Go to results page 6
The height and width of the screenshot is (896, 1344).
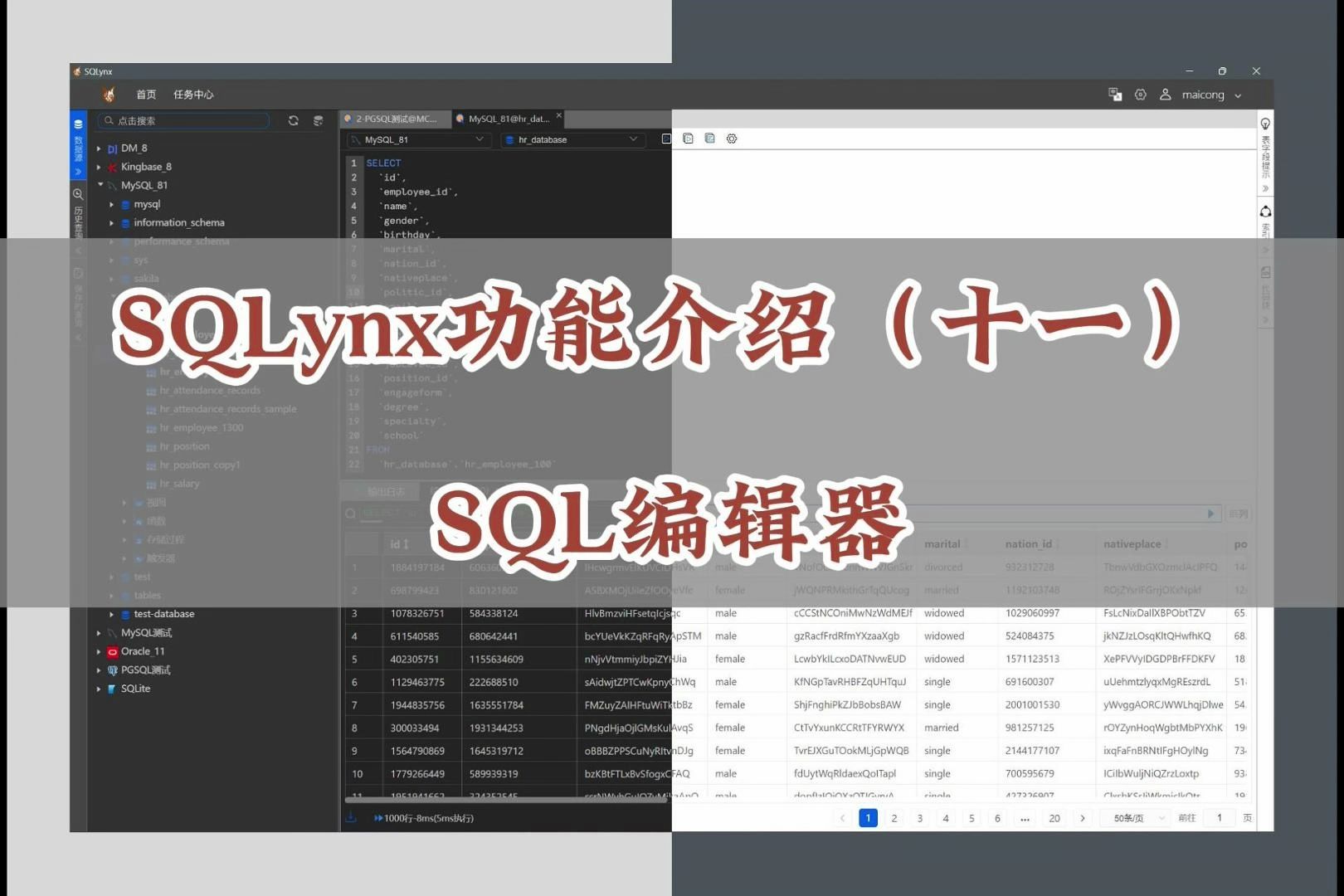tap(997, 818)
